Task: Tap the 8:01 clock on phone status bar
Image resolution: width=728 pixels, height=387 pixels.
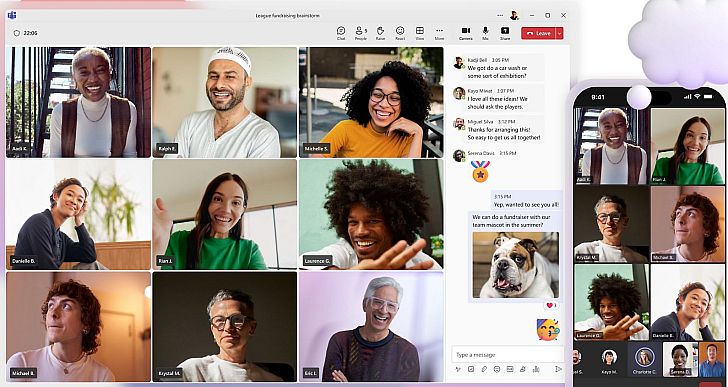Action: click(598, 97)
